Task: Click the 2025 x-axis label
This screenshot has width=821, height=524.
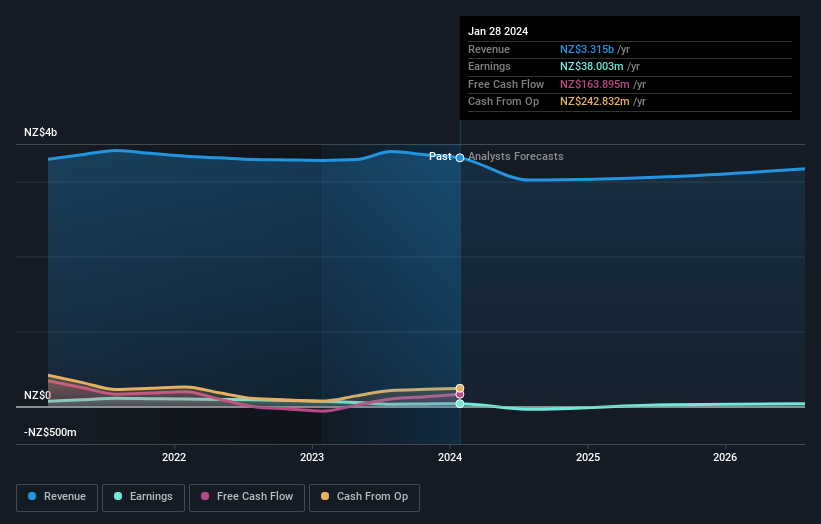Action: 588,457
